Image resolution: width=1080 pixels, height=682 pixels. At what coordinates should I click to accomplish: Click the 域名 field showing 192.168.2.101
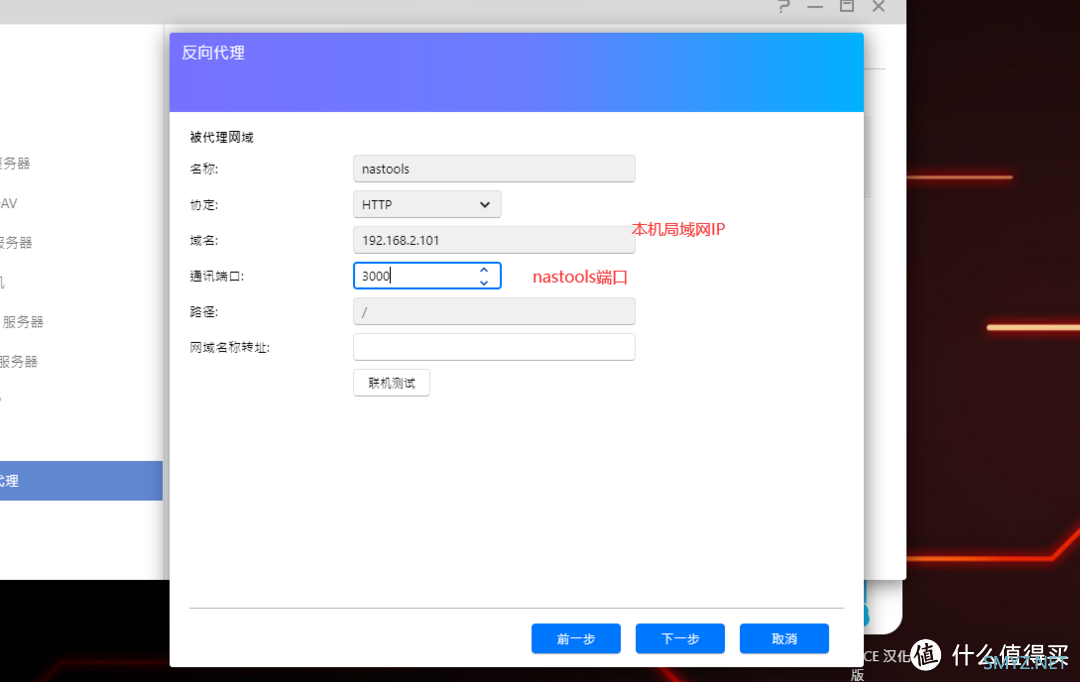493,239
